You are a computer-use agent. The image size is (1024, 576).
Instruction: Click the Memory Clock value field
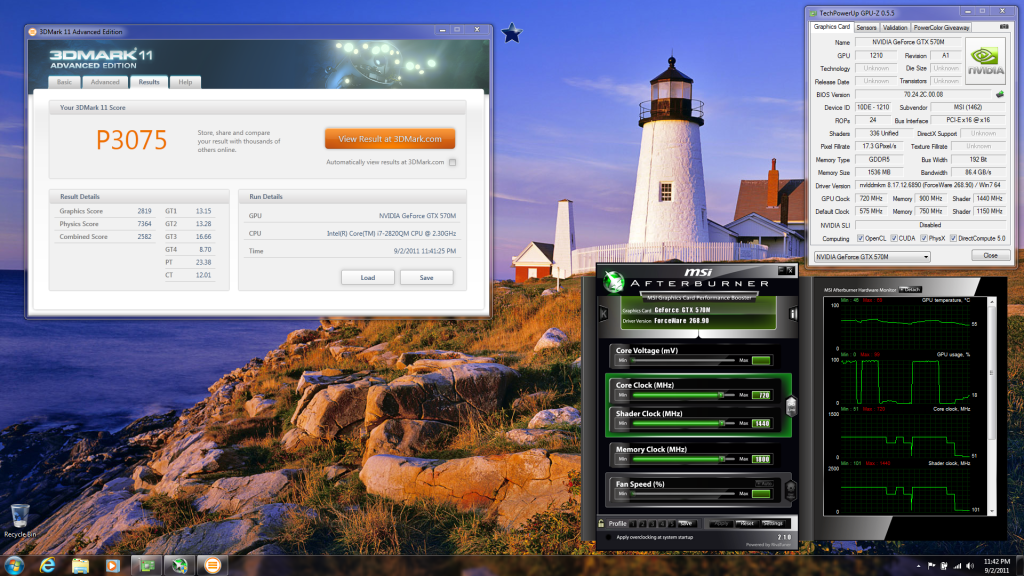[x=761, y=459]
